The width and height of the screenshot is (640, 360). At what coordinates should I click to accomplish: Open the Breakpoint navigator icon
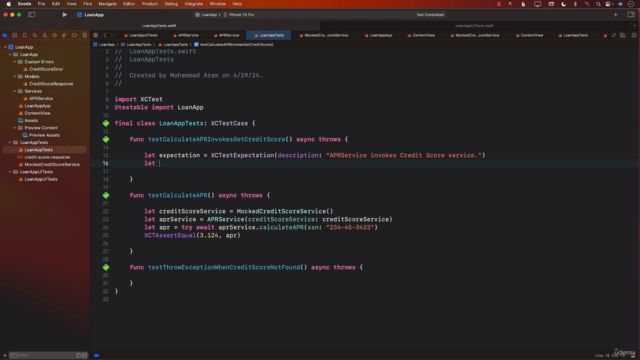click(x=74, y=36)
